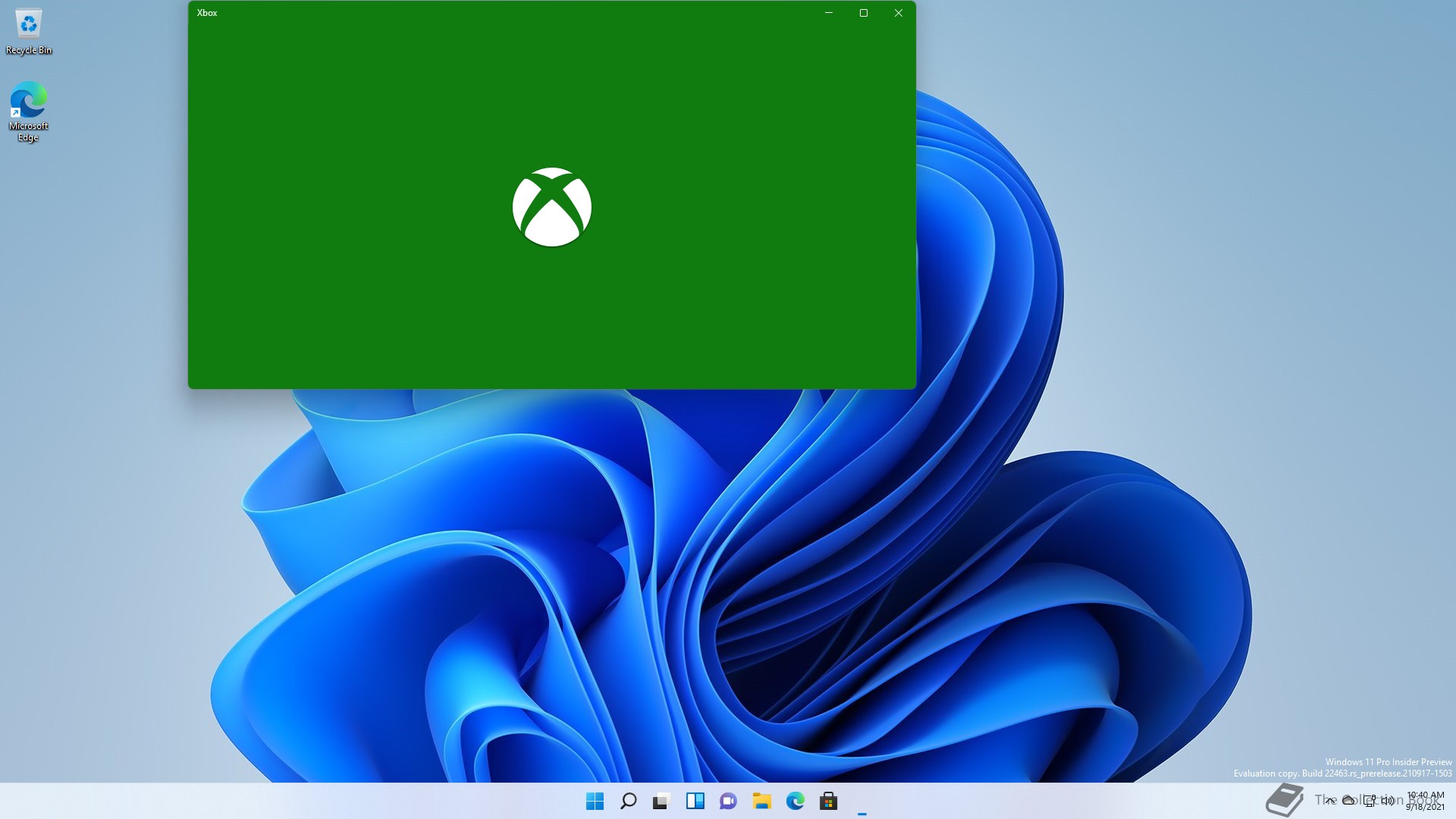Click the volume speaker tray icon
The height and width of the screenshot is (819, 1456).
(x=1388, y=801)
